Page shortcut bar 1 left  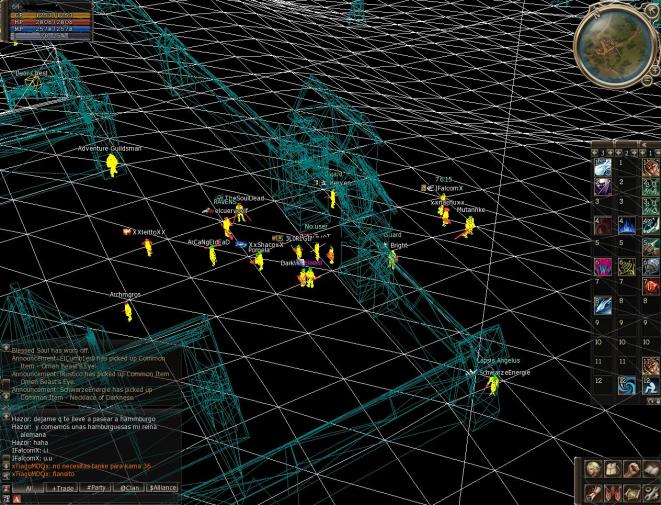tap(643, 152)
